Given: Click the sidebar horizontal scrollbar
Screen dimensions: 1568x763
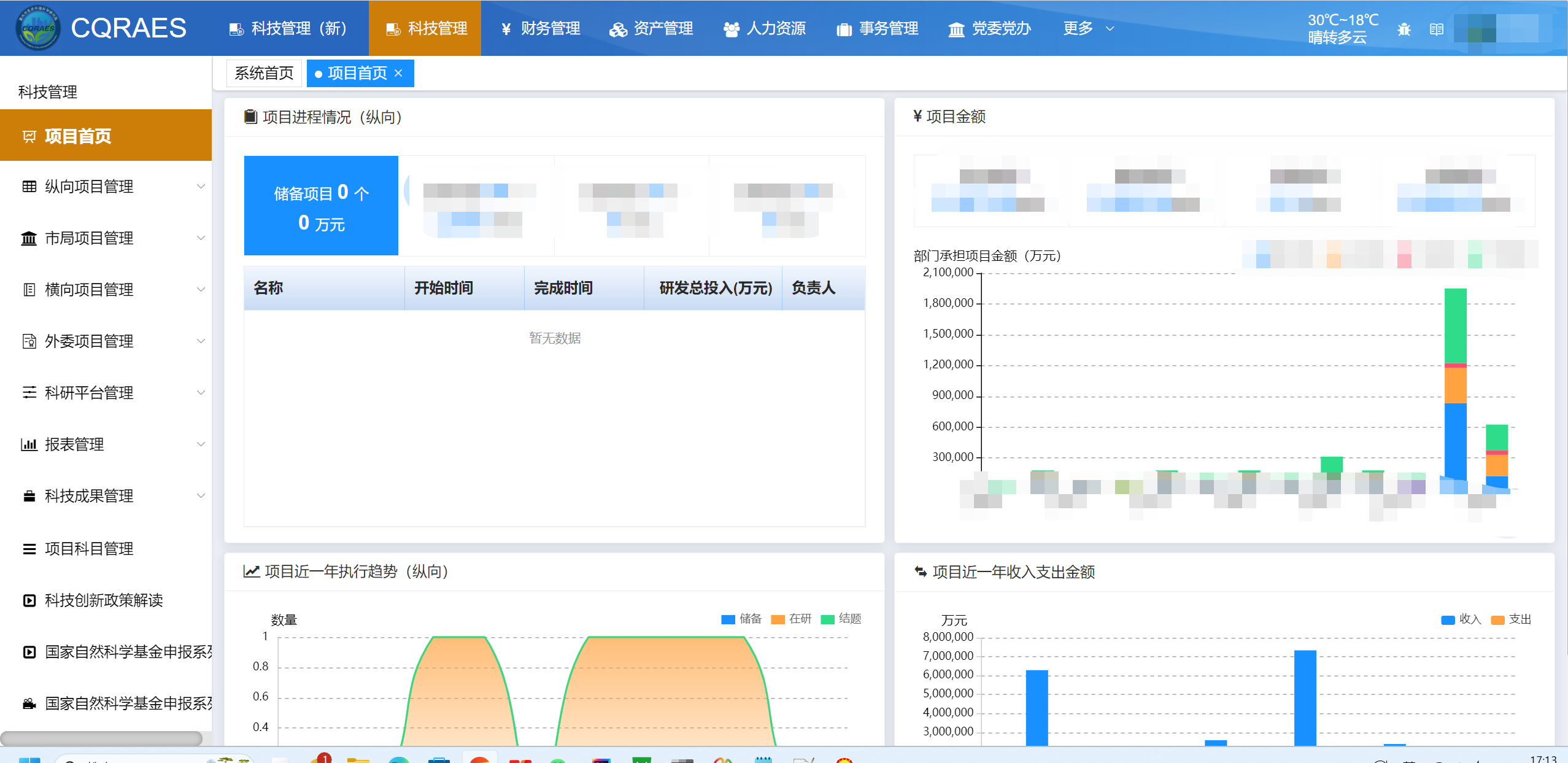Looking at the screenshot, I should [101, 738].
